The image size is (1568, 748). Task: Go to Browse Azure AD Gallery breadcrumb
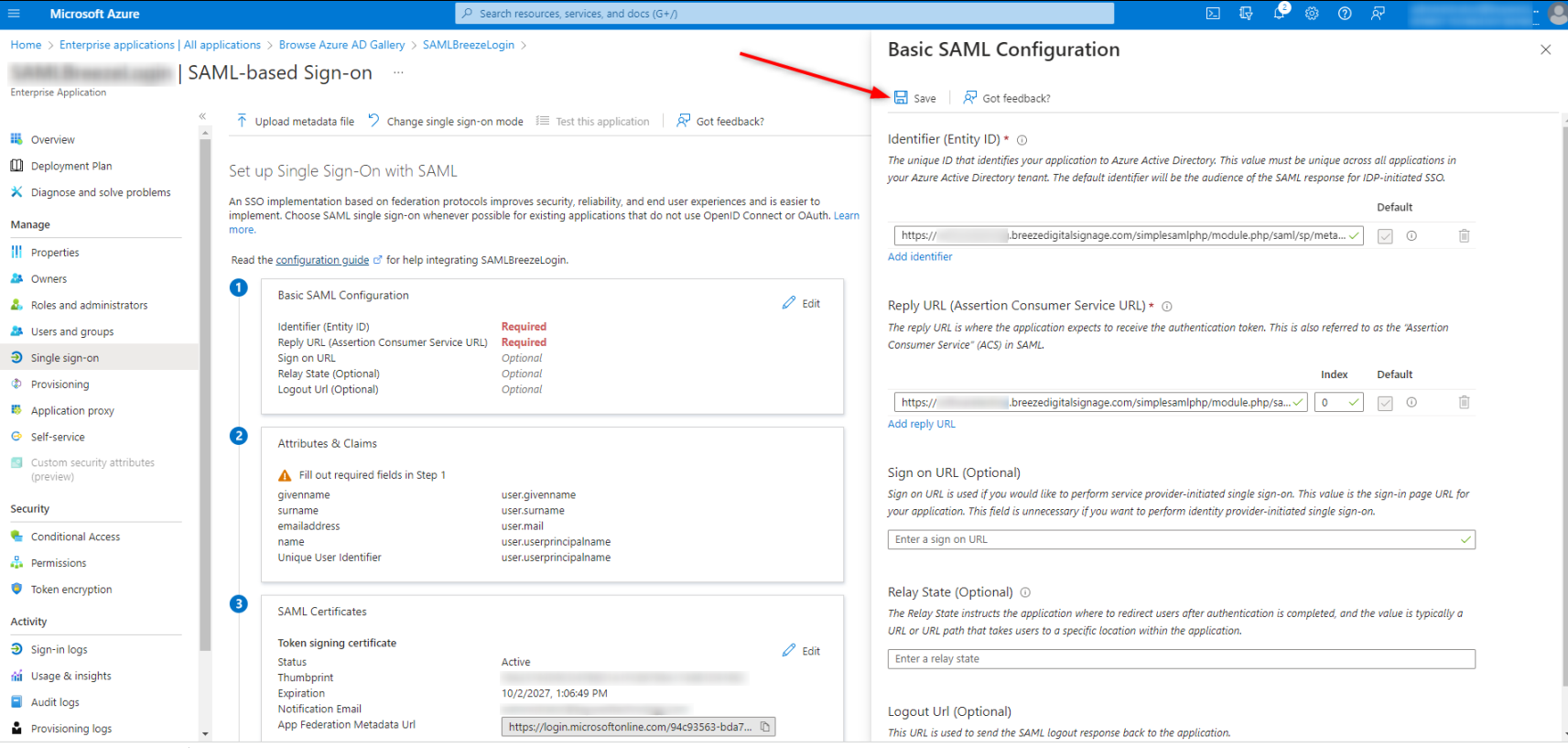click(341, 45)
